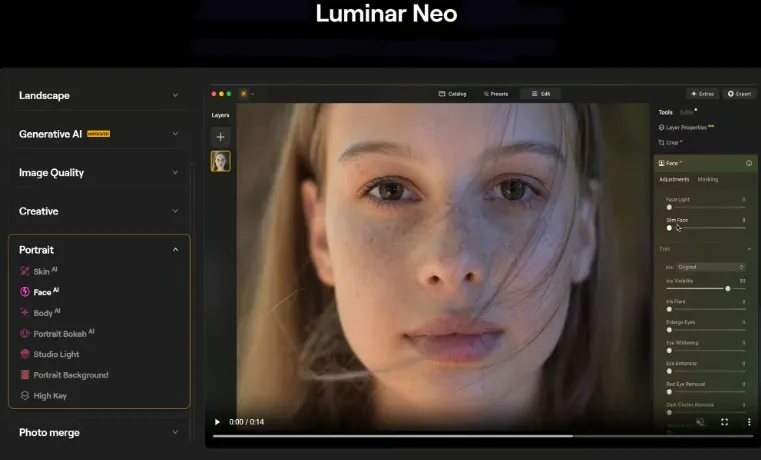The height and width of the screenshot is (460, 761).
Task: Adjust the Slim Face slider
Action: pos(706,228)
